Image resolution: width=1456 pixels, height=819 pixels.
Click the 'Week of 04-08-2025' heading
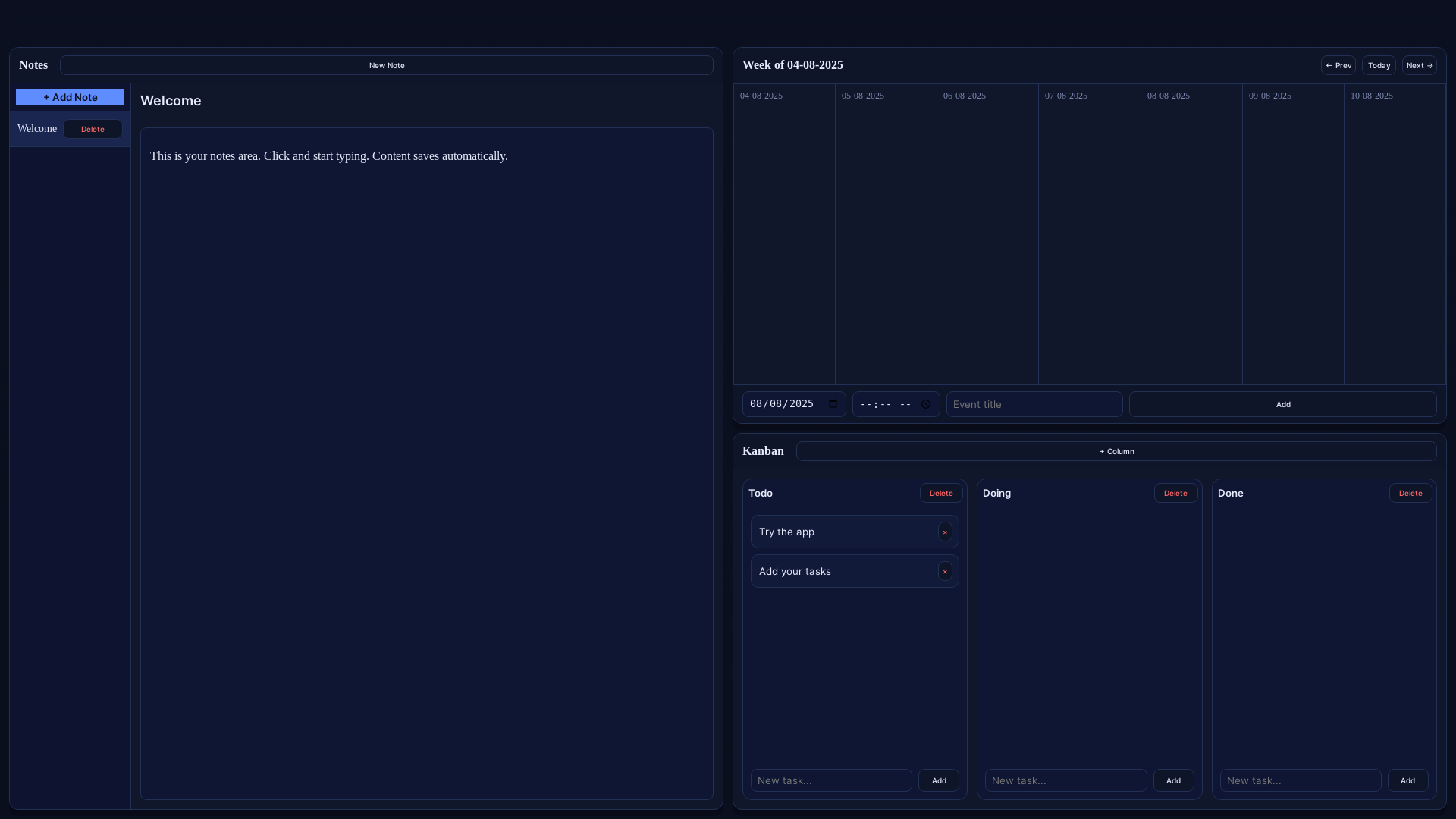pos(792,65)
